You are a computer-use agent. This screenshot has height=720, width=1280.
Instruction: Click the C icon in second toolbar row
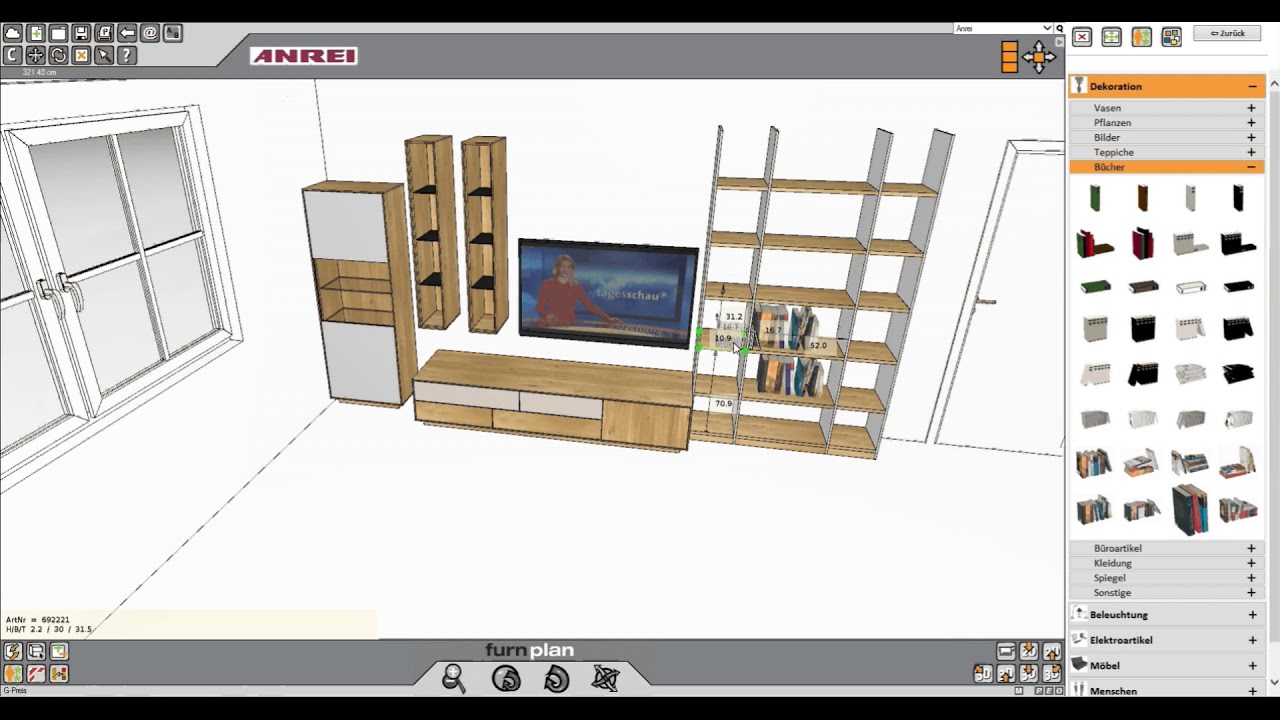(13, 55)
